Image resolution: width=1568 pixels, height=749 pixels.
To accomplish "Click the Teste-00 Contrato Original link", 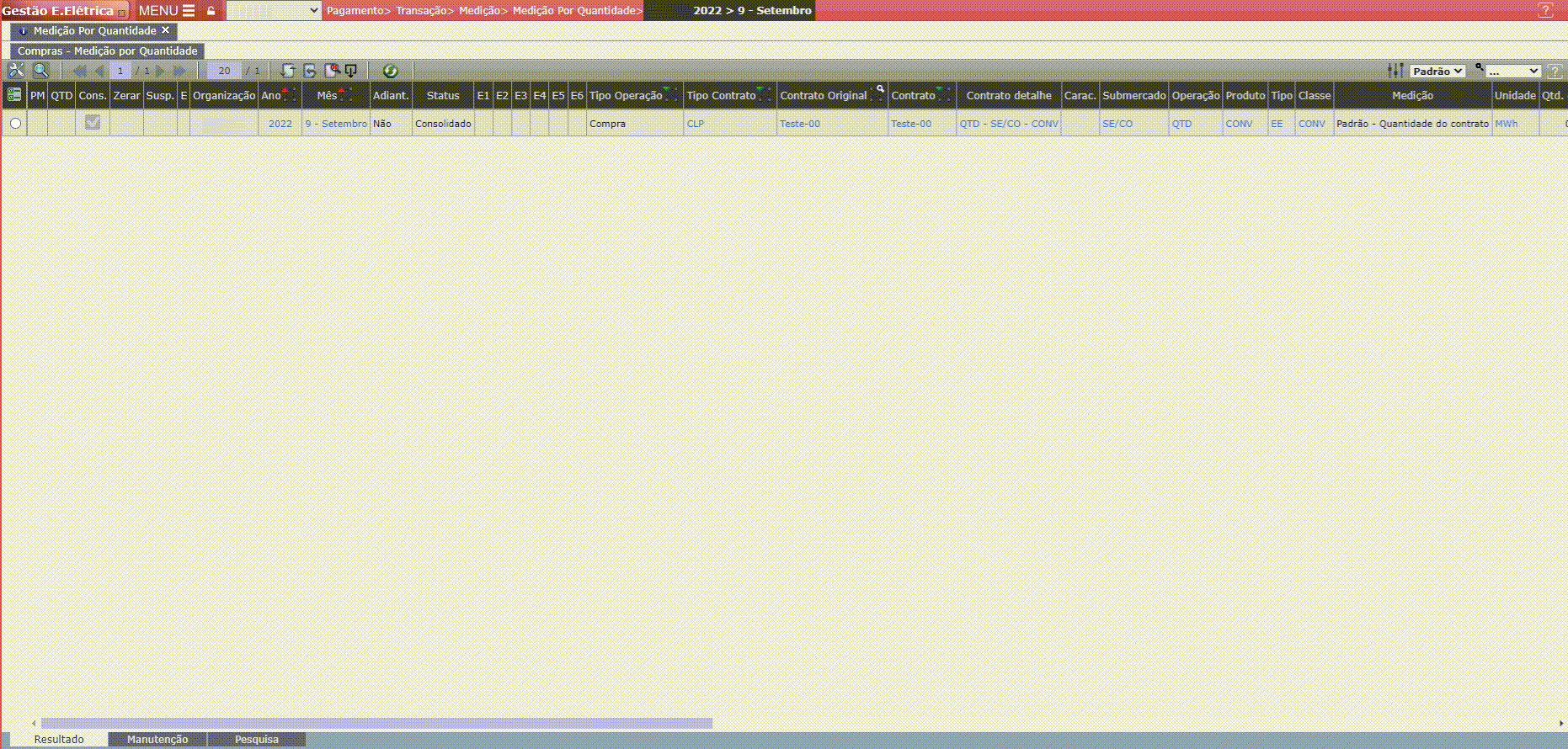I will click(x=800, y=124).
